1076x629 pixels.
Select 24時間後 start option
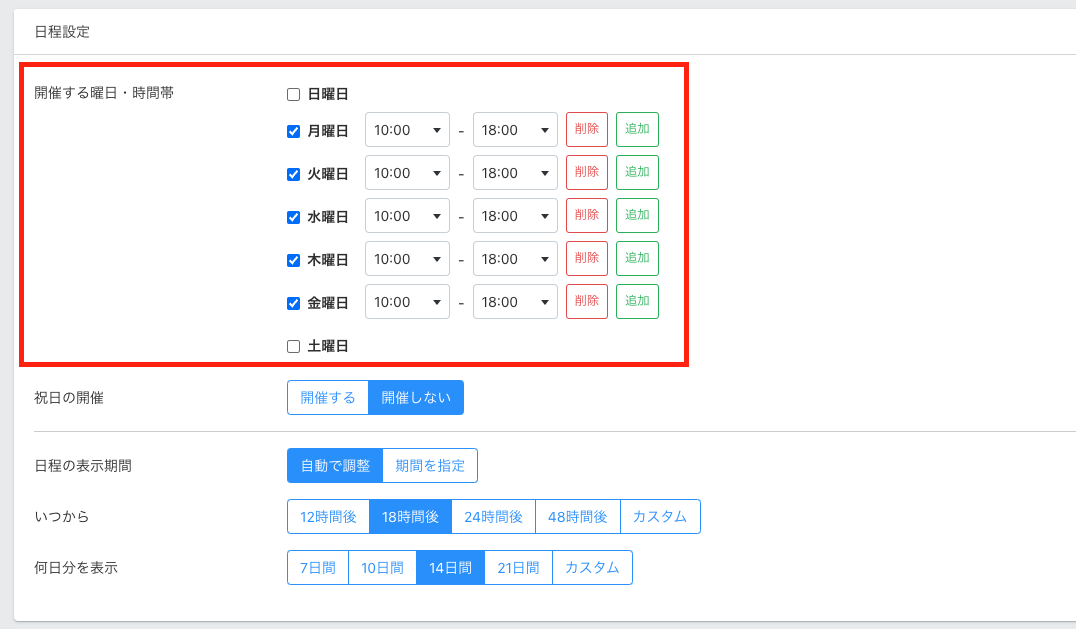493,516
